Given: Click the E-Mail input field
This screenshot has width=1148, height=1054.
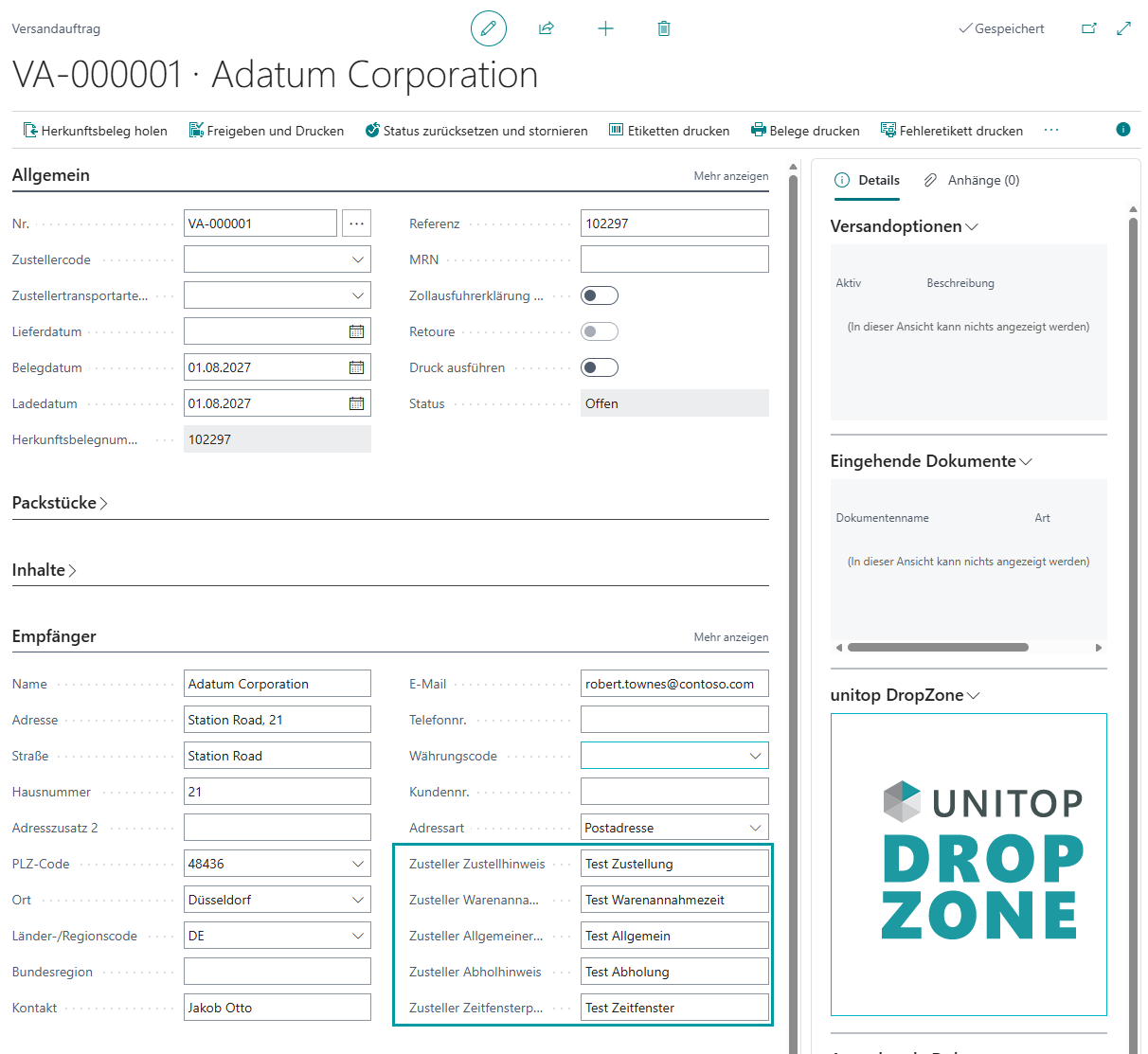Looking at the screenshot, I should click(x=674, y=684).
